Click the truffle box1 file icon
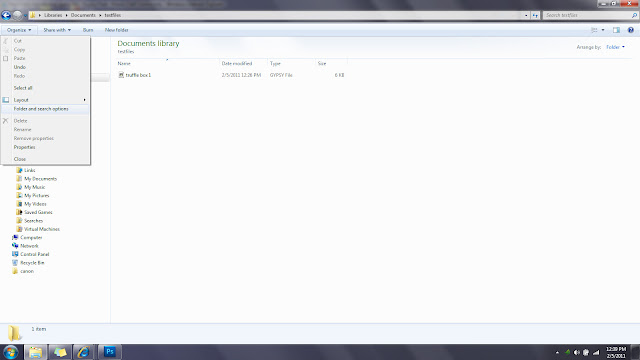640x360 pixels. [x=121, y=75]
